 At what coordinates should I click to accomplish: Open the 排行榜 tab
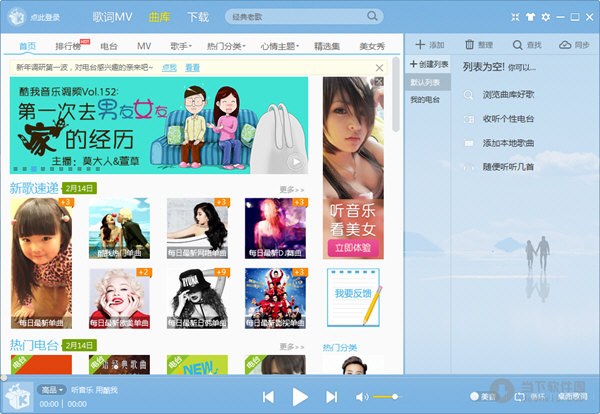click(x=68, y=46)
